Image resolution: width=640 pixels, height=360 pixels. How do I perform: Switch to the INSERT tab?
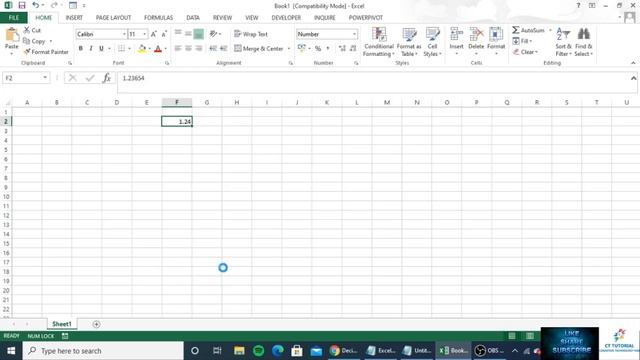pos(74,18)
